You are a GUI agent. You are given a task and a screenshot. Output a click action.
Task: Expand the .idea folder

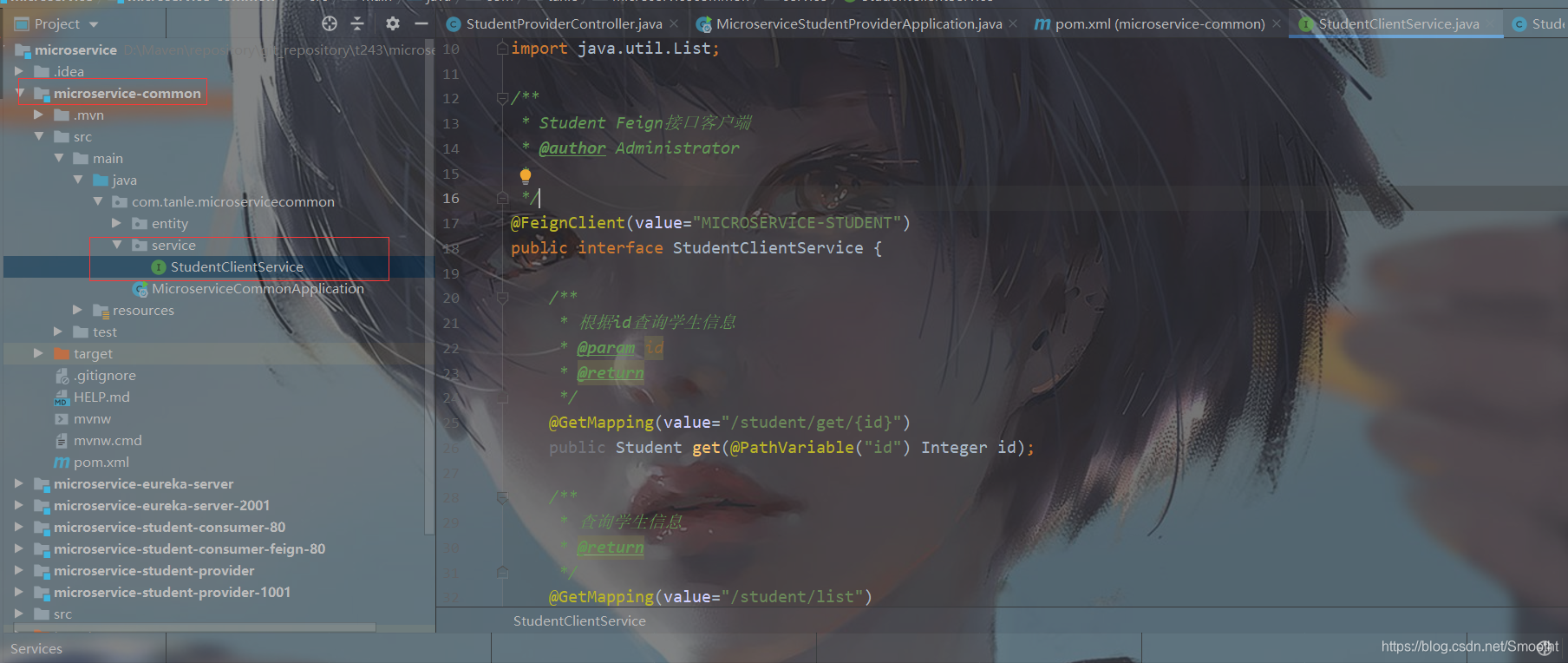click(x=19, y=71)
